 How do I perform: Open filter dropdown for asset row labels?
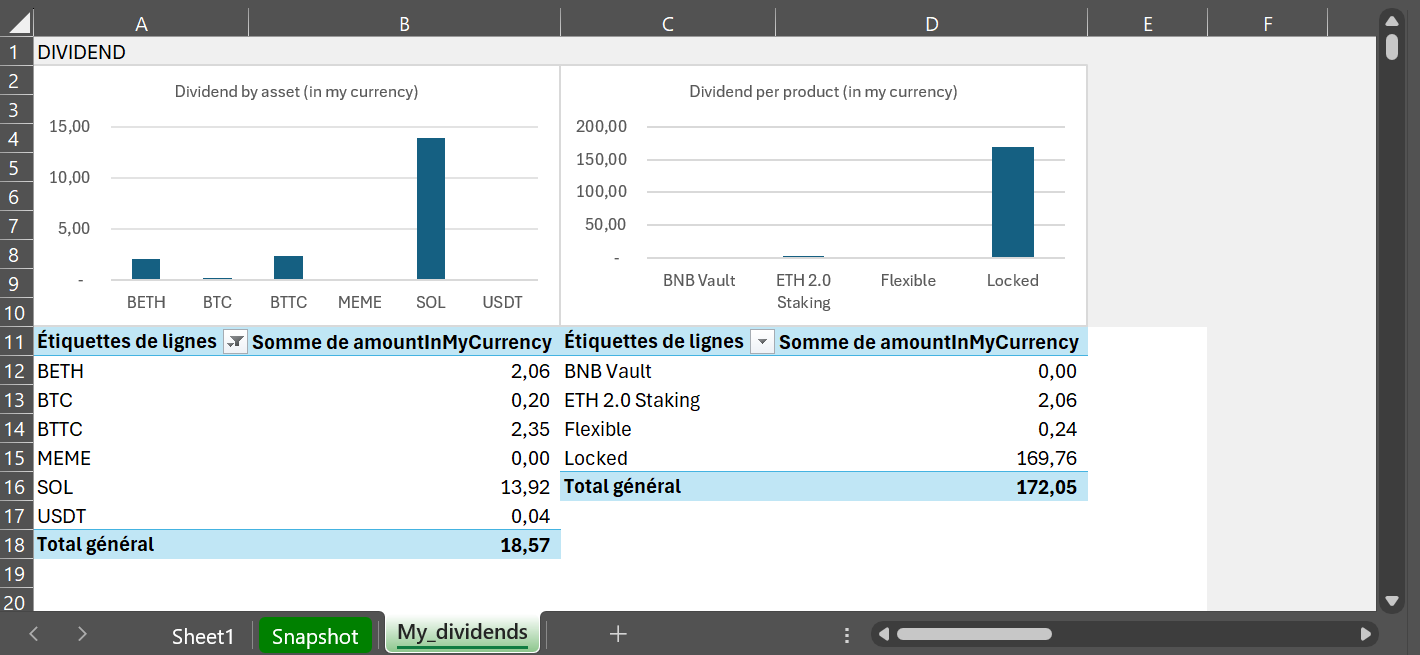(x=235, y=342)
